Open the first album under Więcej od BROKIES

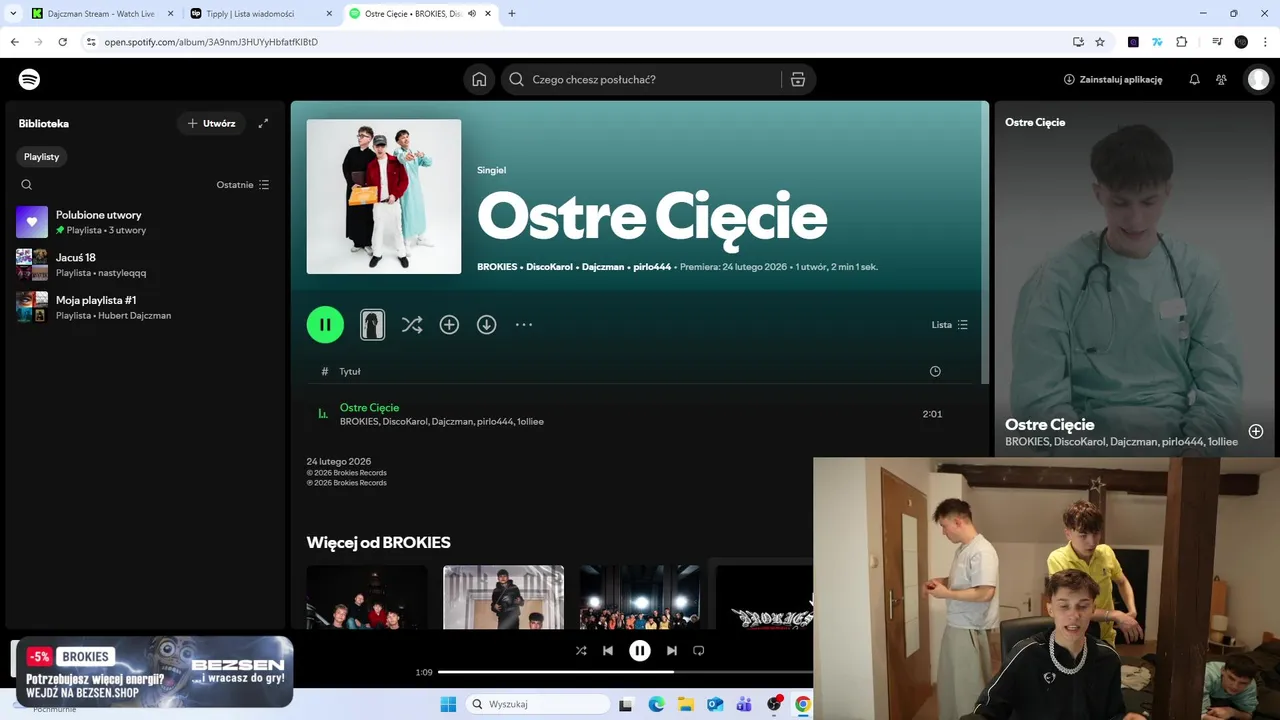[367, 597]
